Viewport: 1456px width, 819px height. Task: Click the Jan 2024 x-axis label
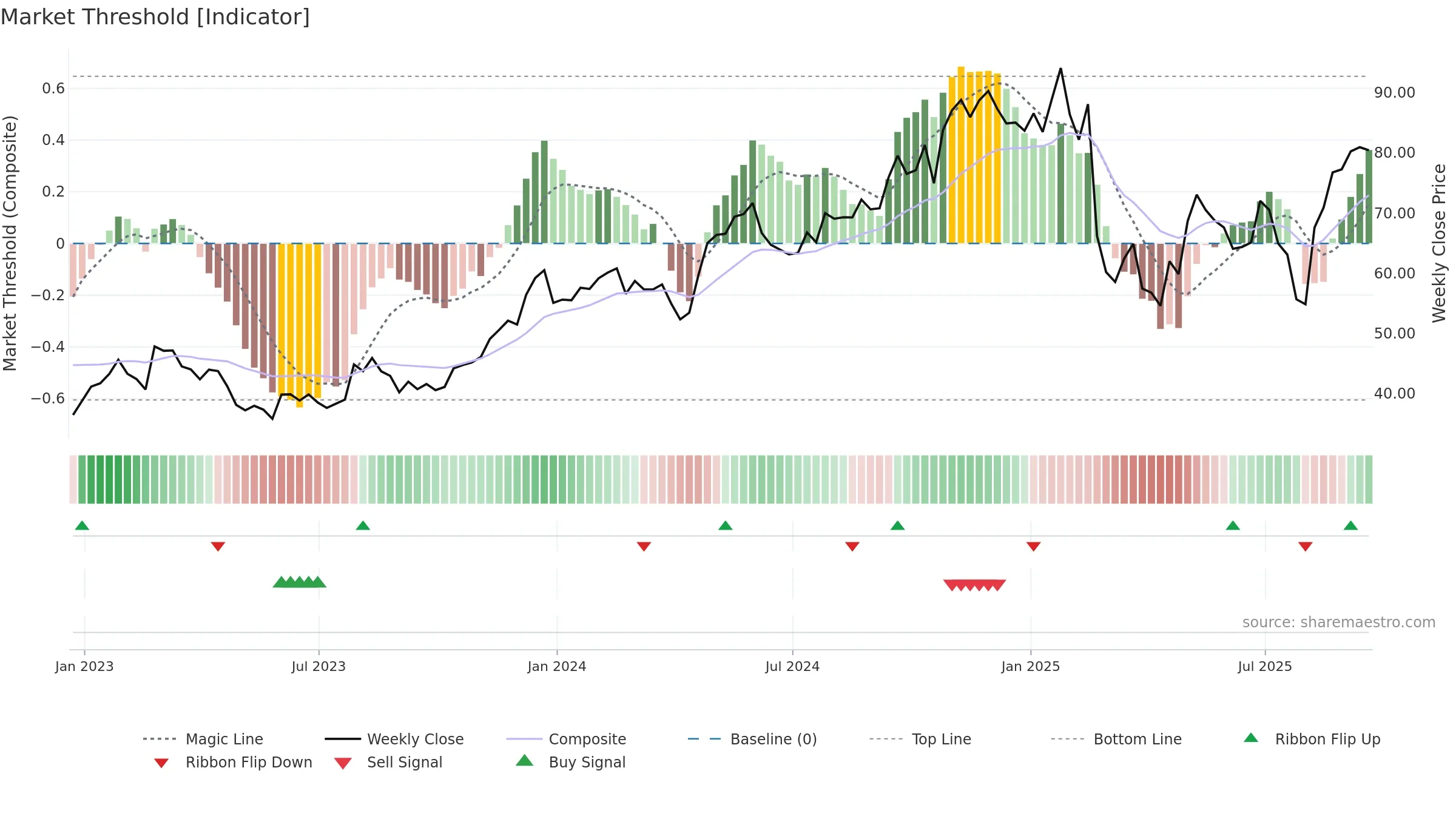557,666
